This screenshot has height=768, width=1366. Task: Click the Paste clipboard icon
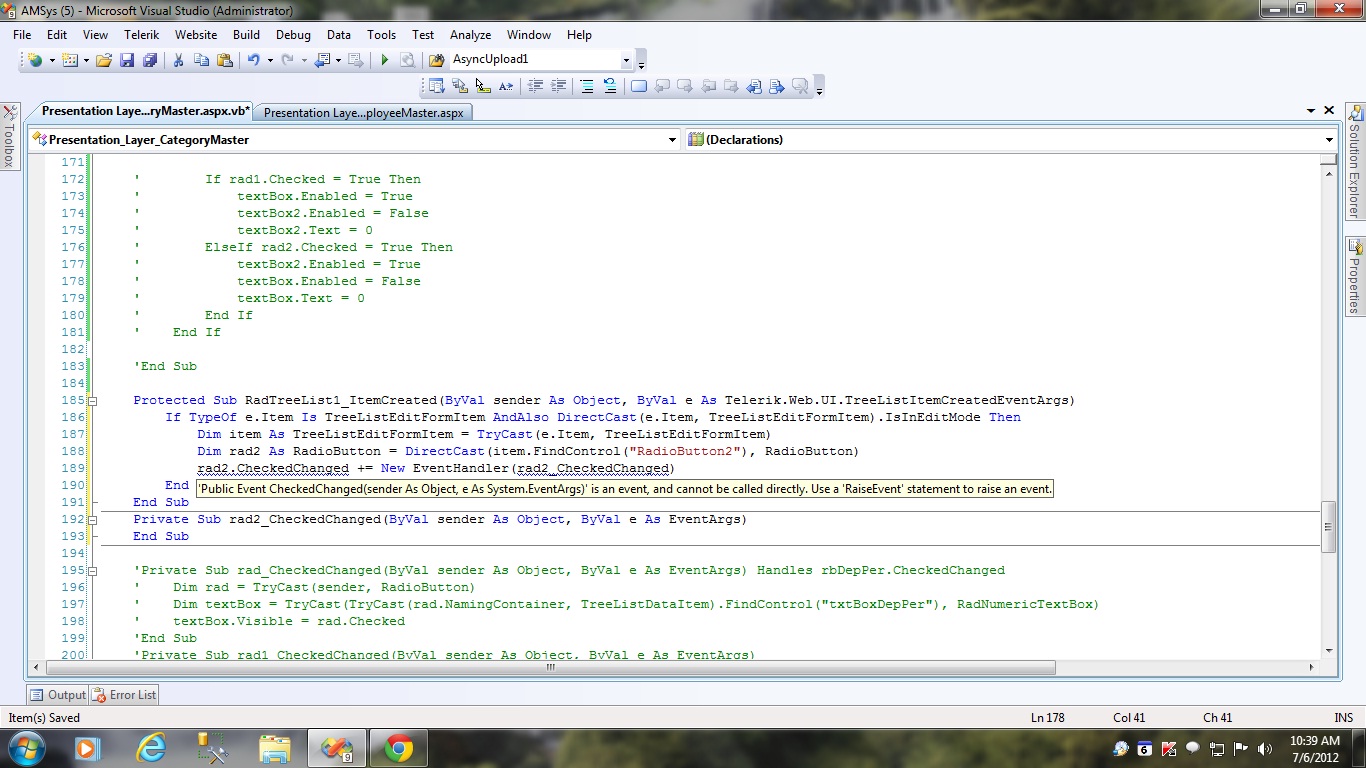[225, 60]
